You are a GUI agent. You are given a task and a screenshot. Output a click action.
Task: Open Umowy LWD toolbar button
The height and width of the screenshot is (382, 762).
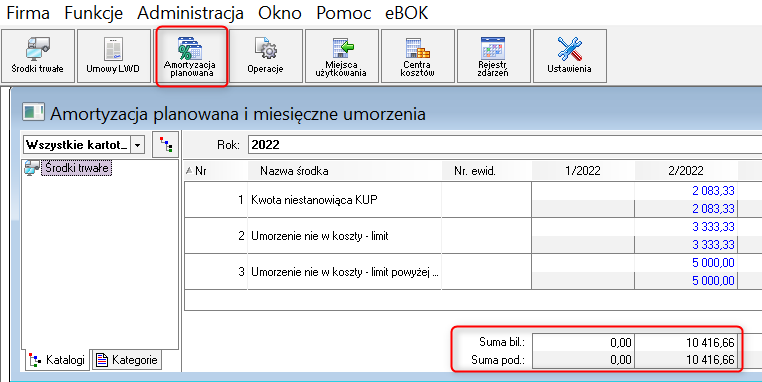[x=114, y=56]
